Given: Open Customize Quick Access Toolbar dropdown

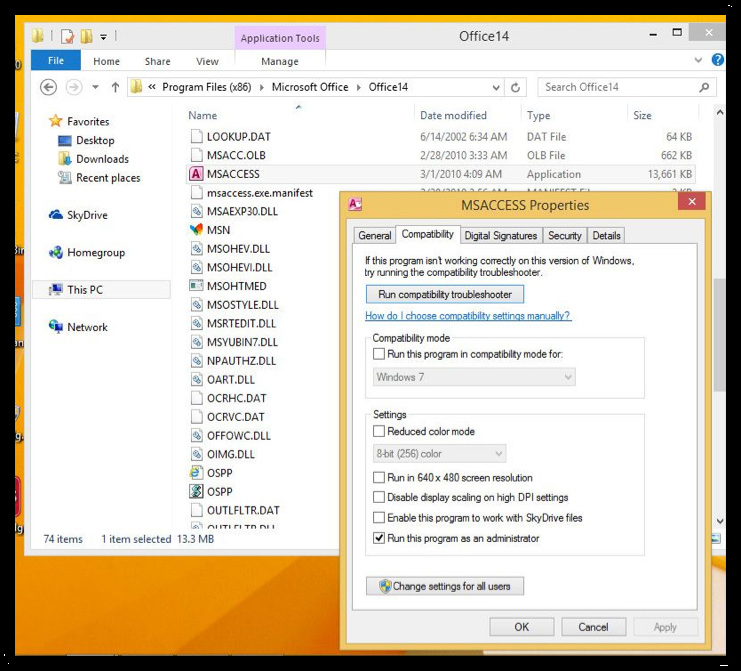Looking at the screenshot, I should pyautogui.click(x=103, y=36).
